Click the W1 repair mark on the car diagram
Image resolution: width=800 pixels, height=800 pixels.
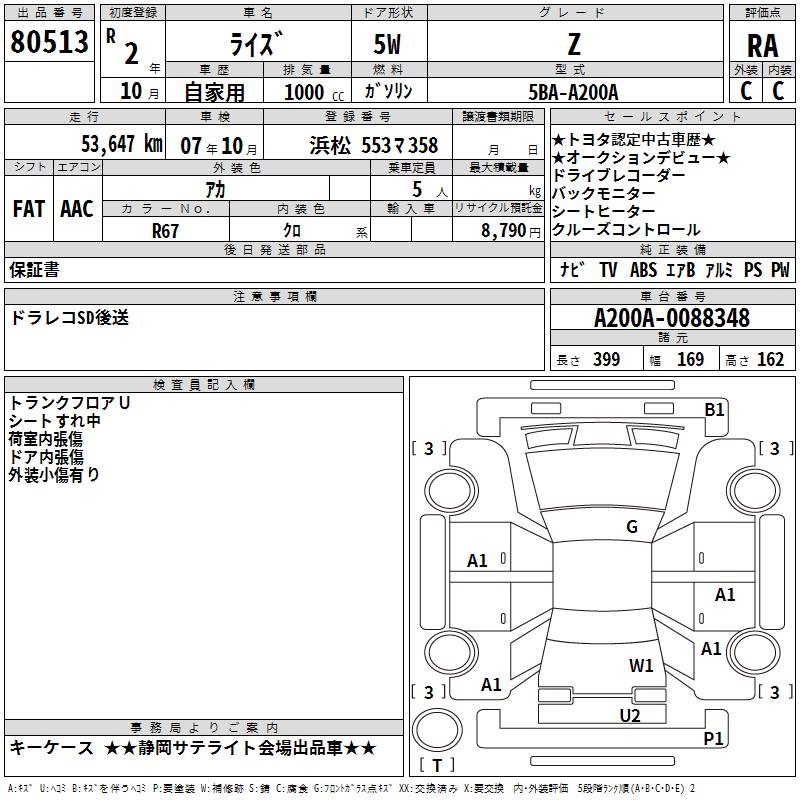point(641,665)
